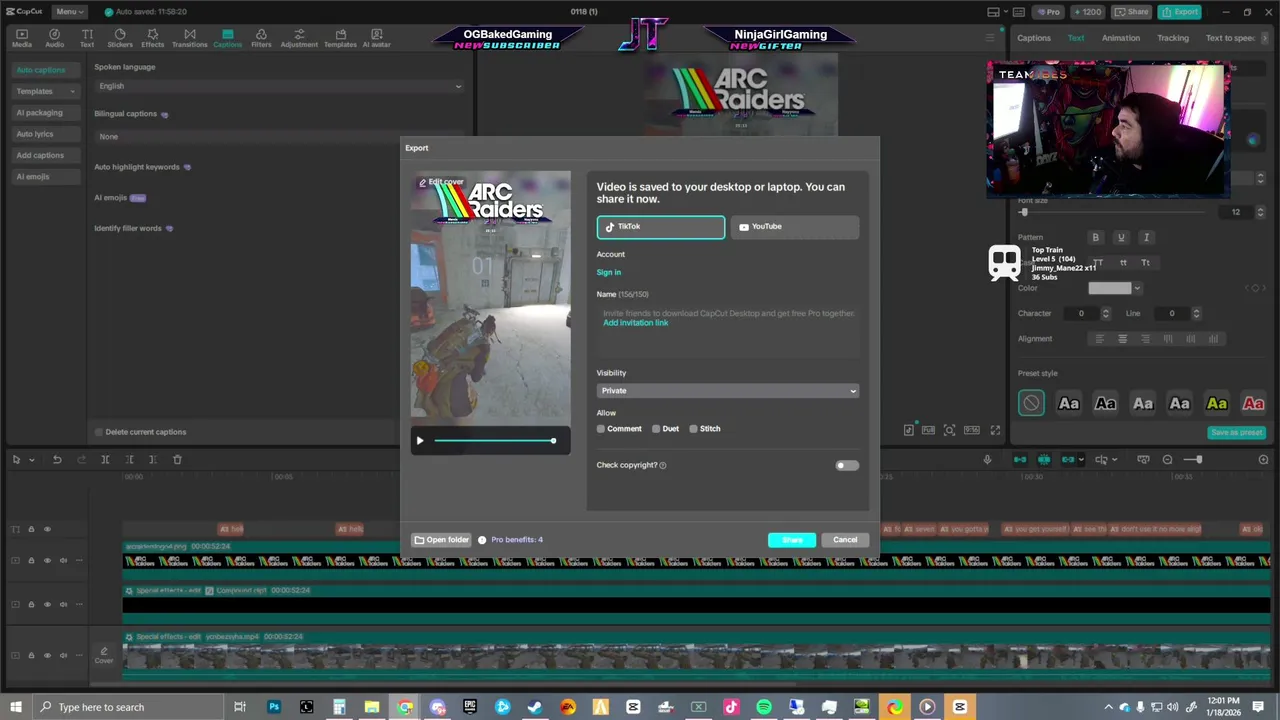Tick the Comment checkbox
The width and height of the screenshot is (1280, 720).
(601, 429)
